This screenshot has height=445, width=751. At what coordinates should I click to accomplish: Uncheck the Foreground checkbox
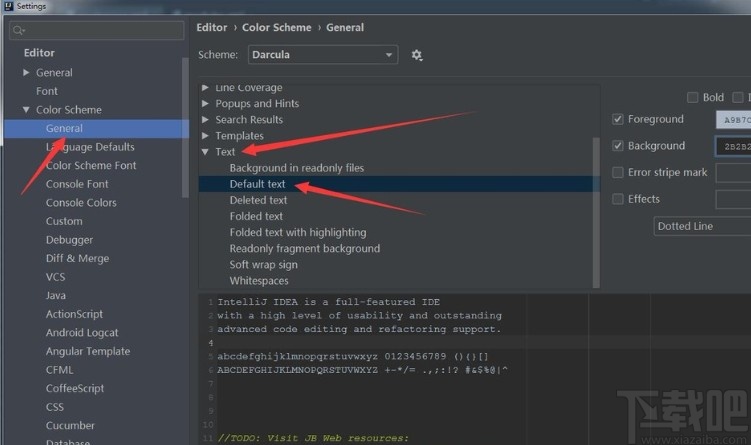point(618,119)
